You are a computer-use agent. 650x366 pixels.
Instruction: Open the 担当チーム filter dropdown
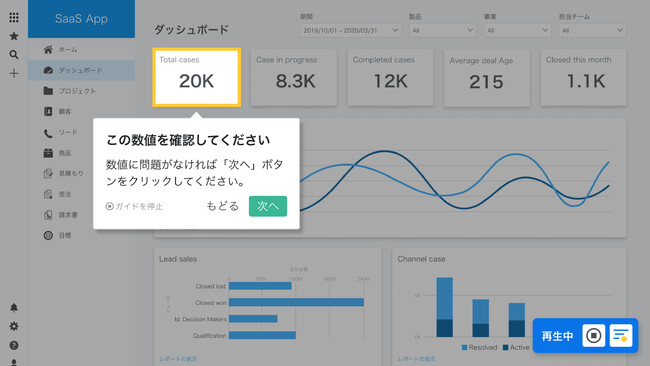coord(592,30)
